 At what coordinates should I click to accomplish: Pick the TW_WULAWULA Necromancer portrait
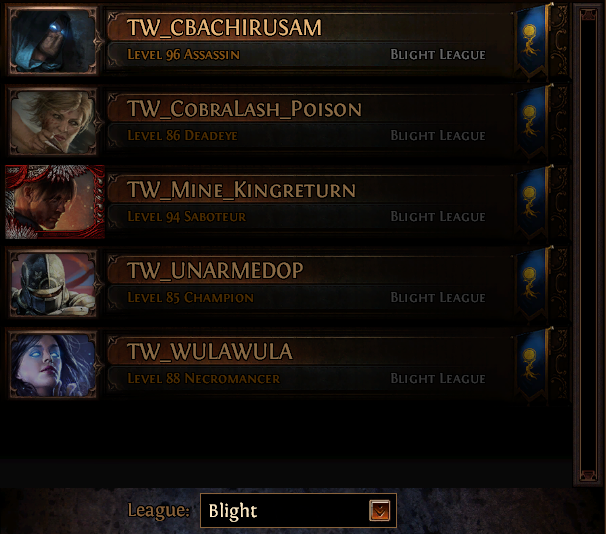click(x=53, y=365)
